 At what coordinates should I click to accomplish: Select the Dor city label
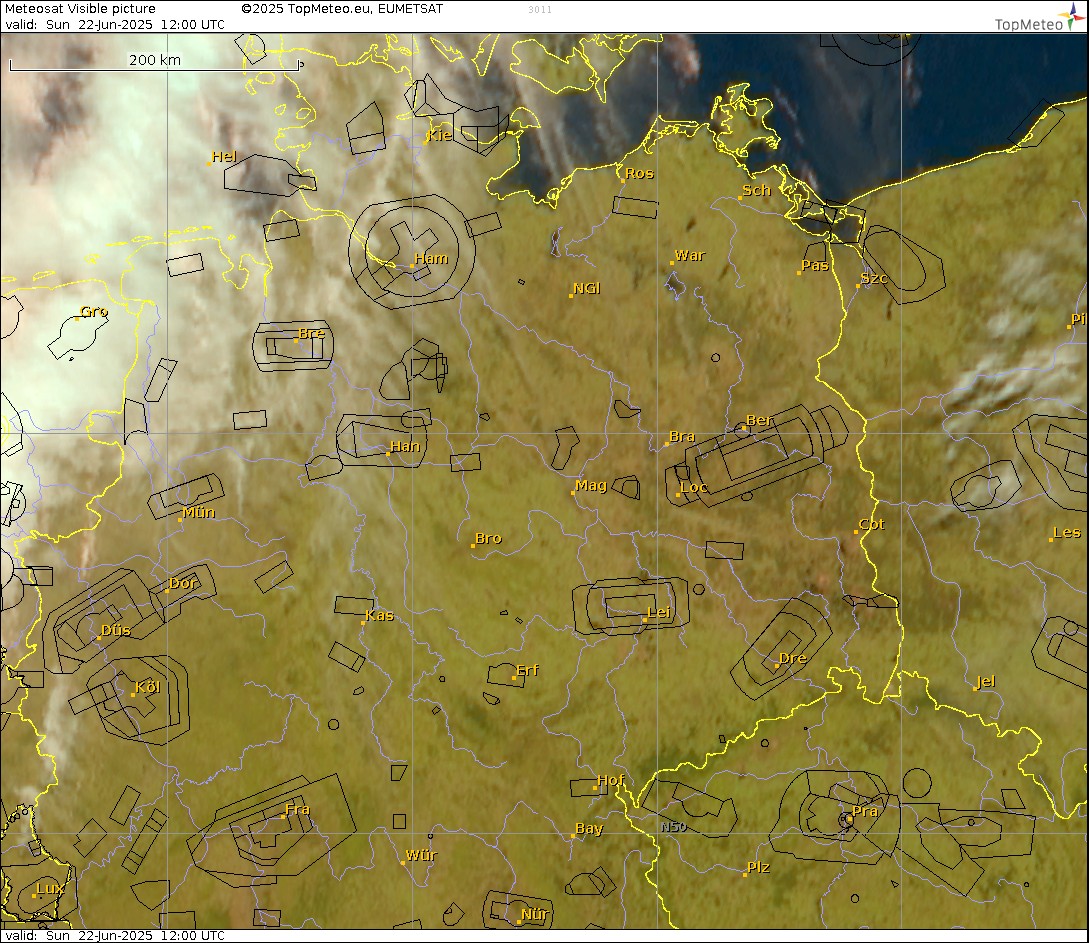(183, 583)
